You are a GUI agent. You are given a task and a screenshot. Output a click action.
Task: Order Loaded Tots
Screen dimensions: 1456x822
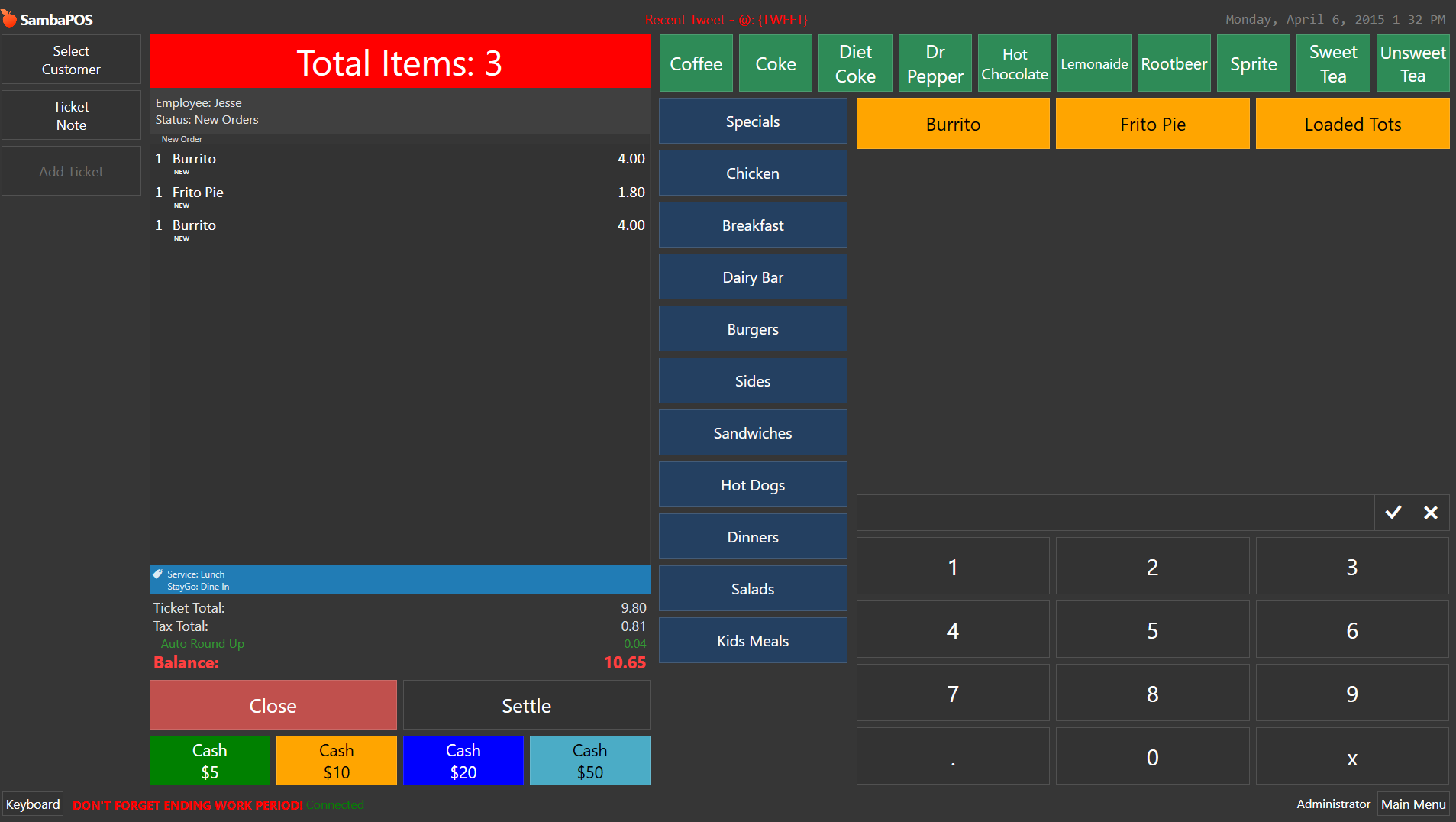(1352, 123)
